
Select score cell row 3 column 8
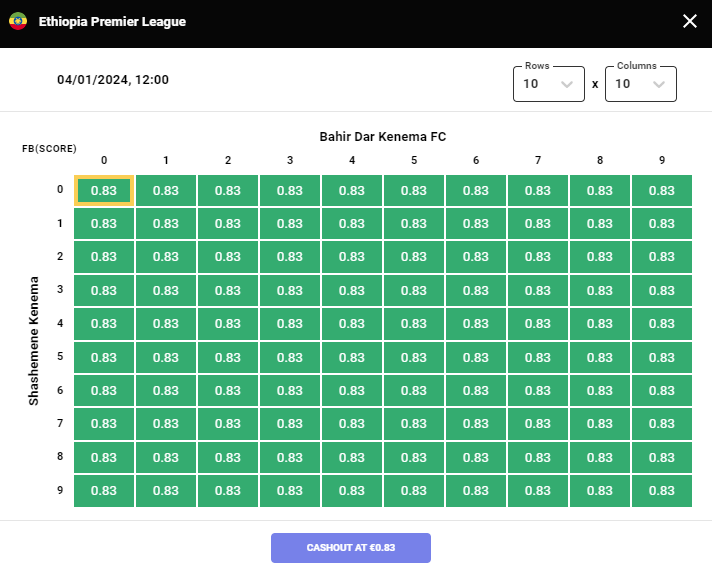599,291
